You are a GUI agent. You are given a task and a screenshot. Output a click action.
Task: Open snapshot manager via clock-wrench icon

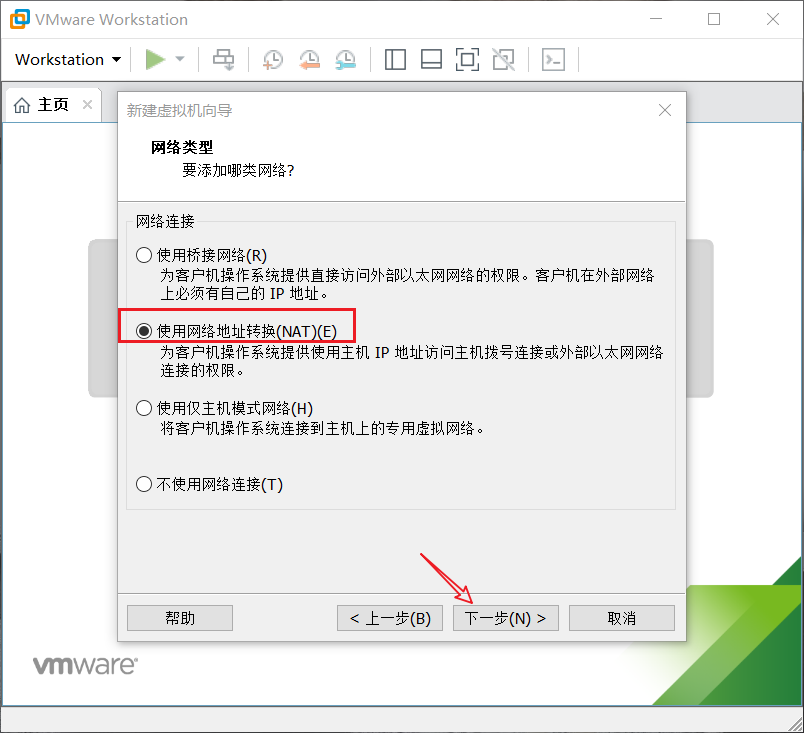346,59
